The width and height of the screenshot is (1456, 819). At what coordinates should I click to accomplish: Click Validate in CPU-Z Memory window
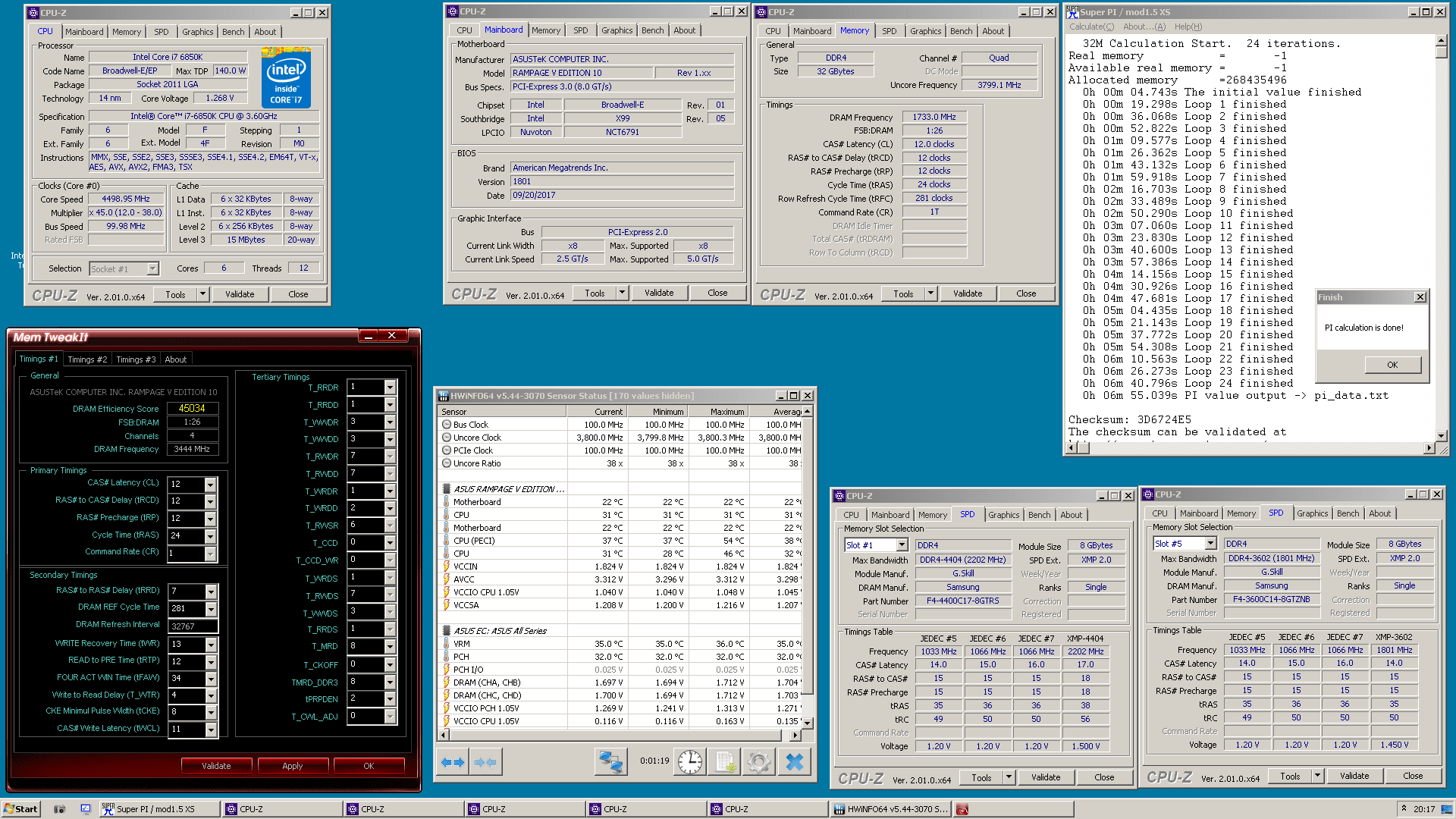click(x=968, y=293)
